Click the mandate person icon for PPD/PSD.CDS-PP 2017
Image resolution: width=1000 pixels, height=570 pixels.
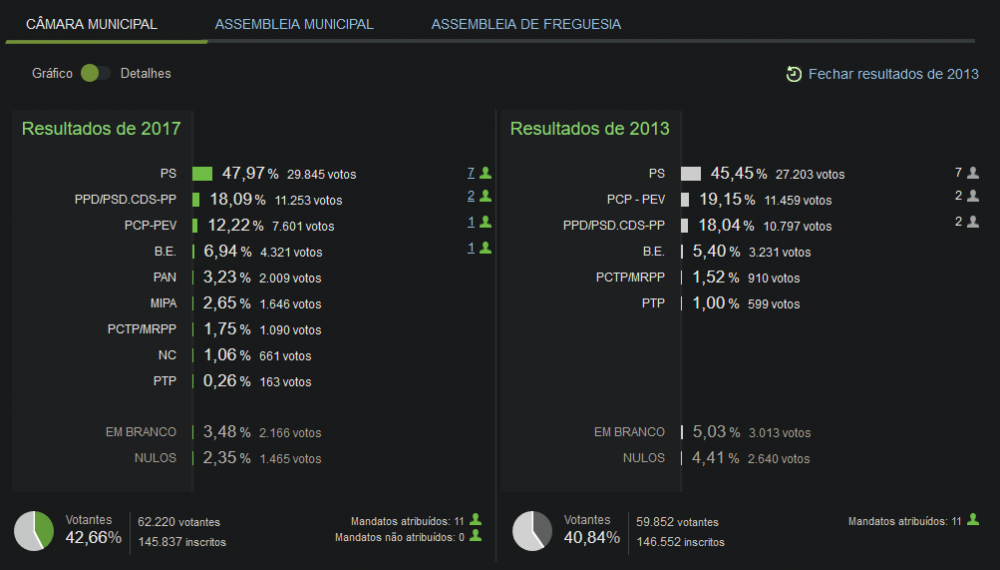click(x=485, y=196)
